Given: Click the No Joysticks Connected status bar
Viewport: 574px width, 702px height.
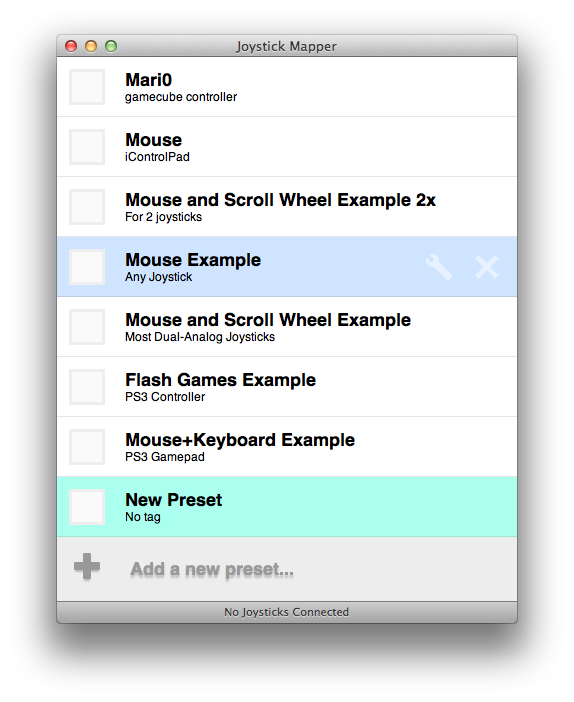Looking at the screenshot, I should pyautogui.click(x=287, y=612).
